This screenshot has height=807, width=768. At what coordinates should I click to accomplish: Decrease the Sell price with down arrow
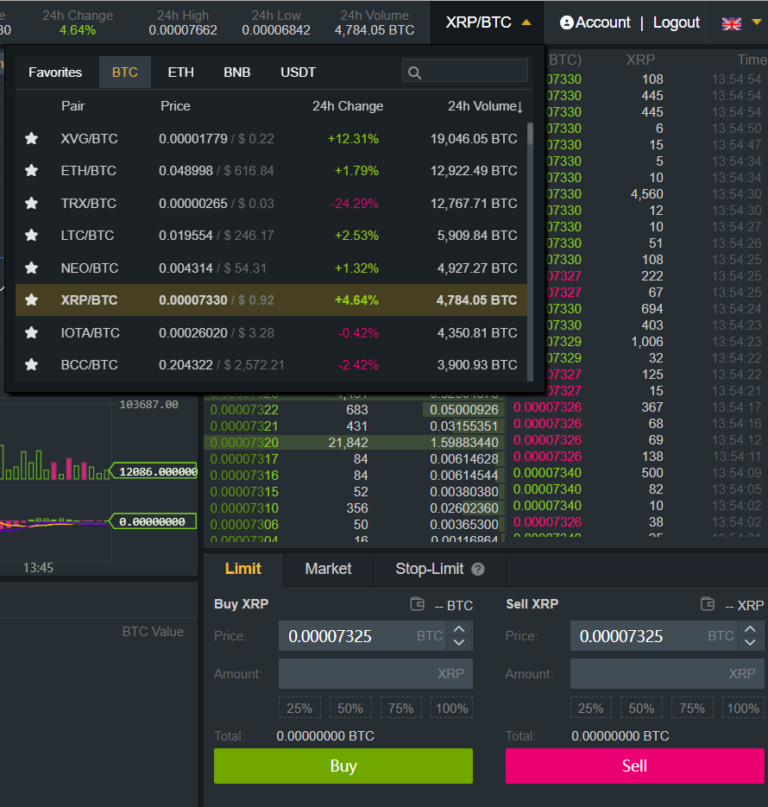750,642
